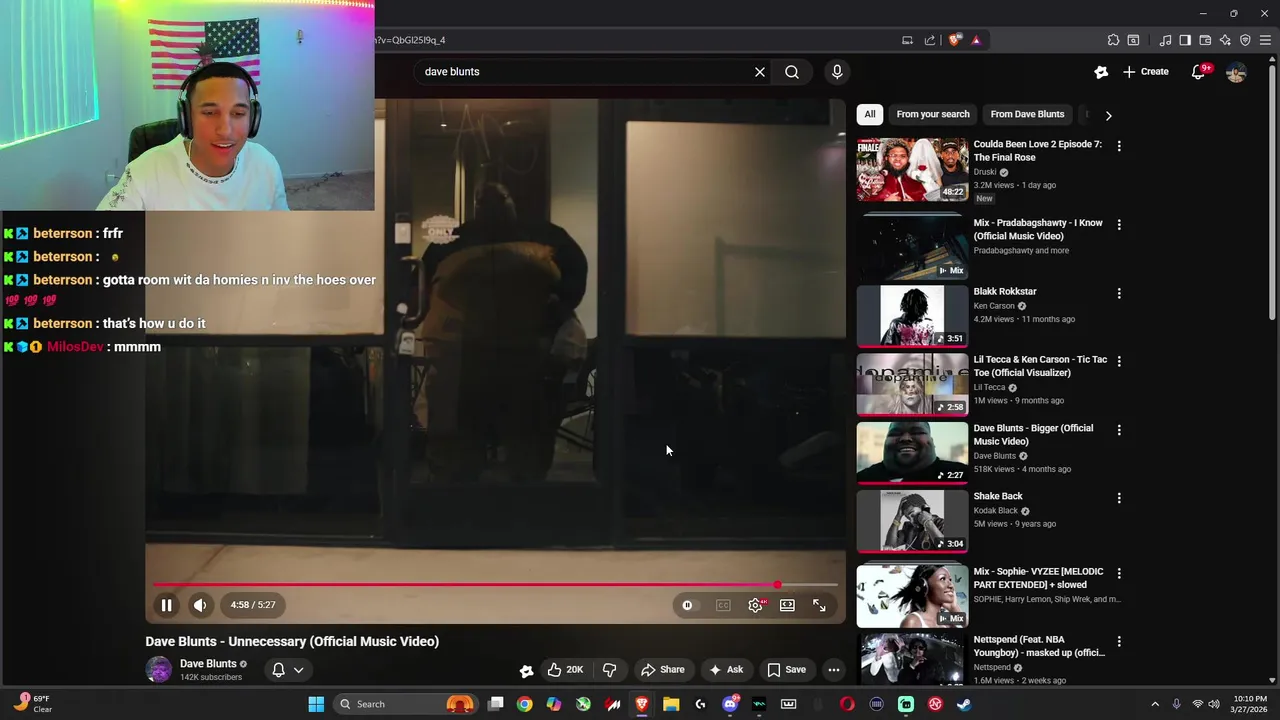Toggle theater mode in the player

[x=788, y=605]
